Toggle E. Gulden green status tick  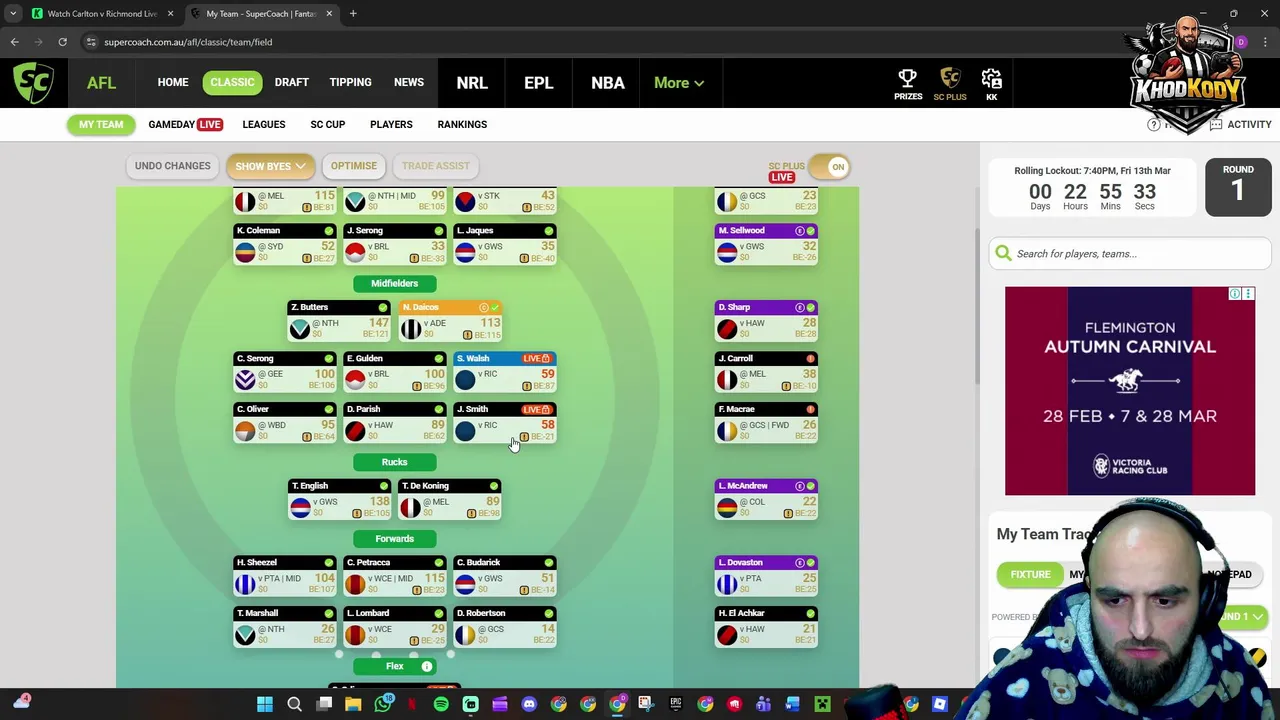coord(439,358)
